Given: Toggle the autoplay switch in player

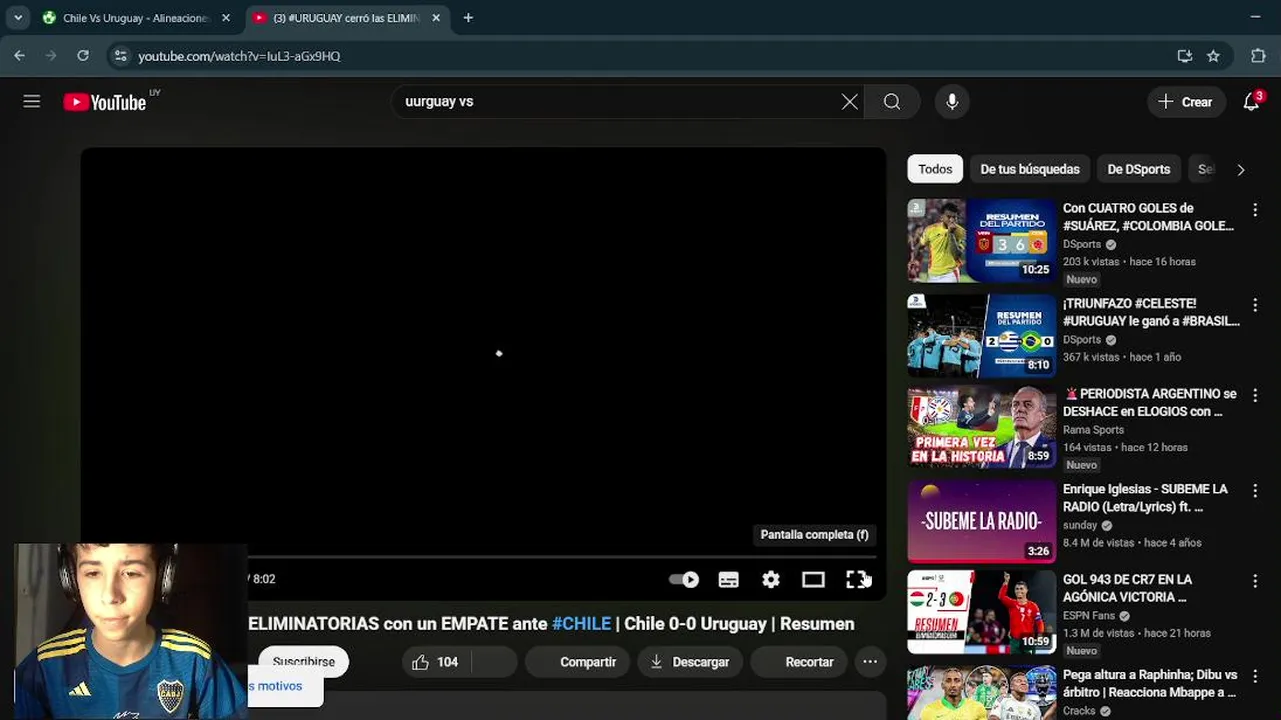Looking at the screenshot, I should (x=684, y=579).
